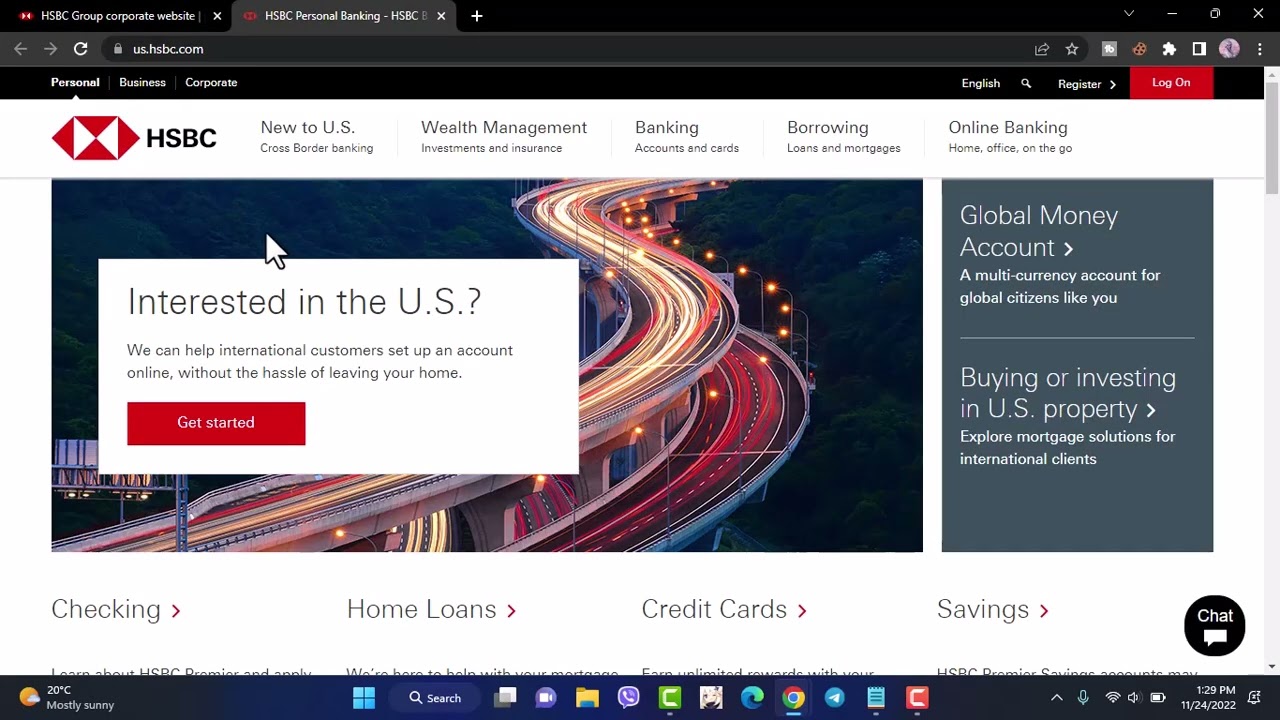Open the red Camtasia recorder taskbar icon
The width and height of the screenshot is (1280, 720).
917,698
